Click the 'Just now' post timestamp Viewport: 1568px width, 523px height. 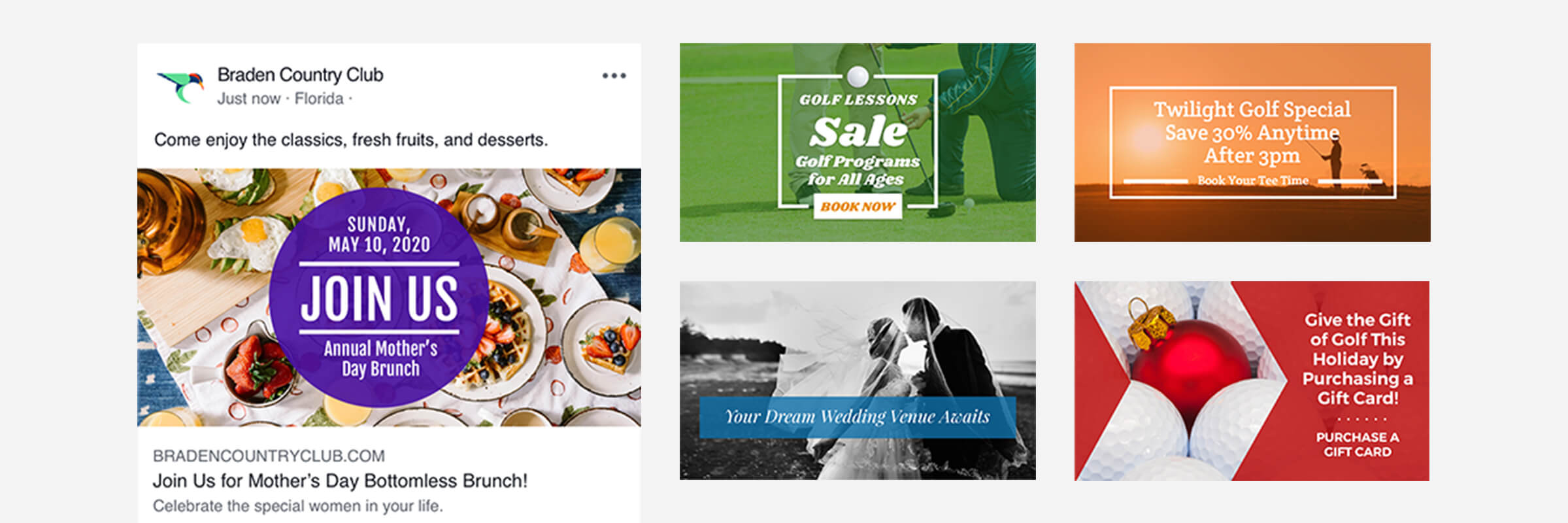(x=248, y=99)
